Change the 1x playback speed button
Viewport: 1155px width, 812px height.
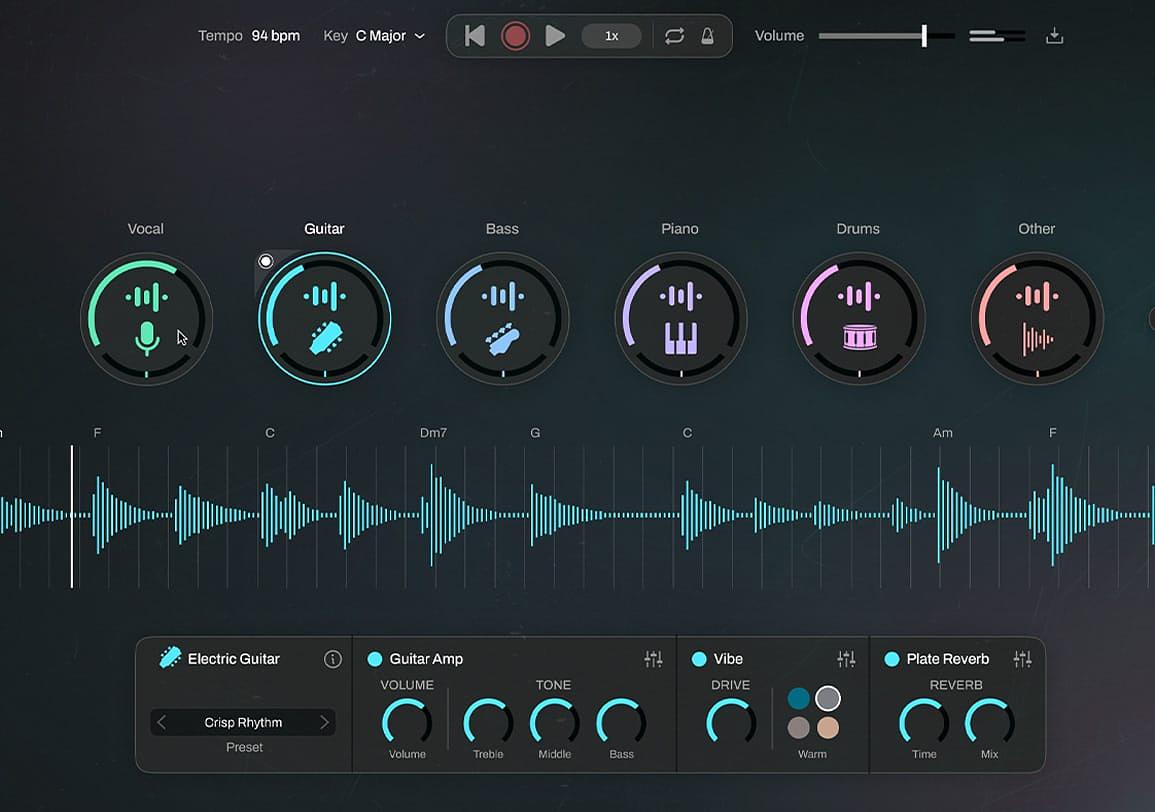[x=611, y=36]
